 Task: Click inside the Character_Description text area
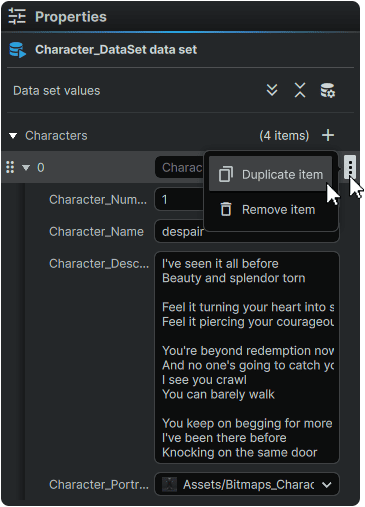(247, 358)
